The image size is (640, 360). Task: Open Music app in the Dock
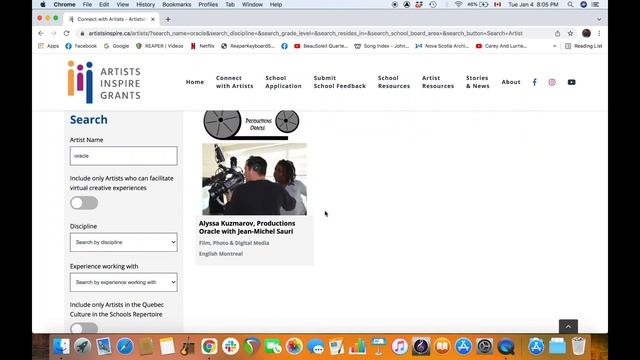400,347
